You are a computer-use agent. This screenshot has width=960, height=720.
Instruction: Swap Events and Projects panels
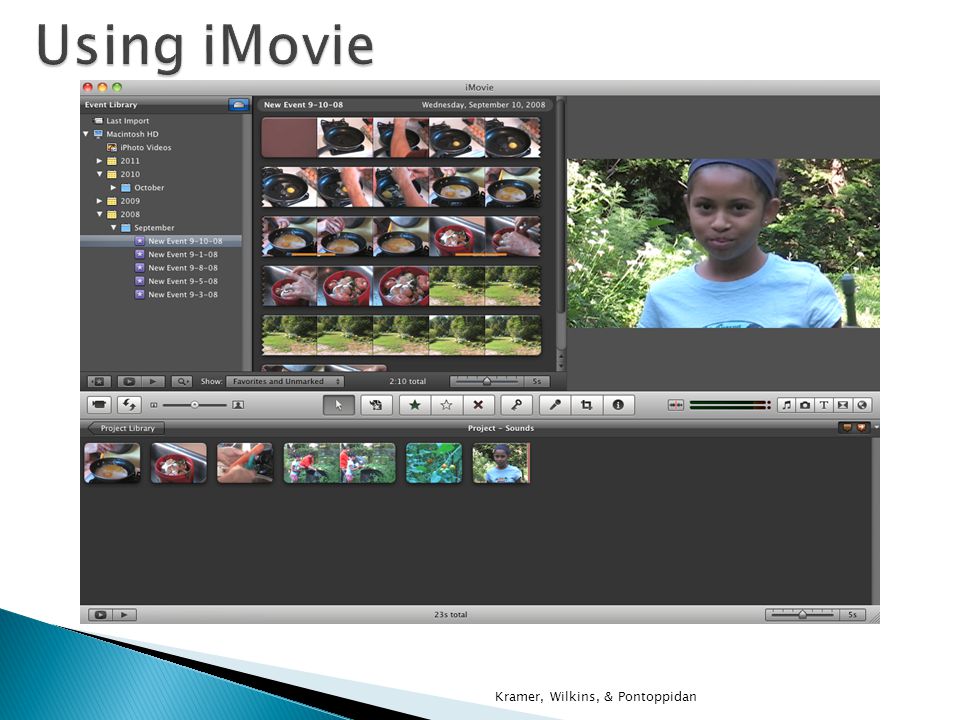pyautogui.click(x=129, y=405)
